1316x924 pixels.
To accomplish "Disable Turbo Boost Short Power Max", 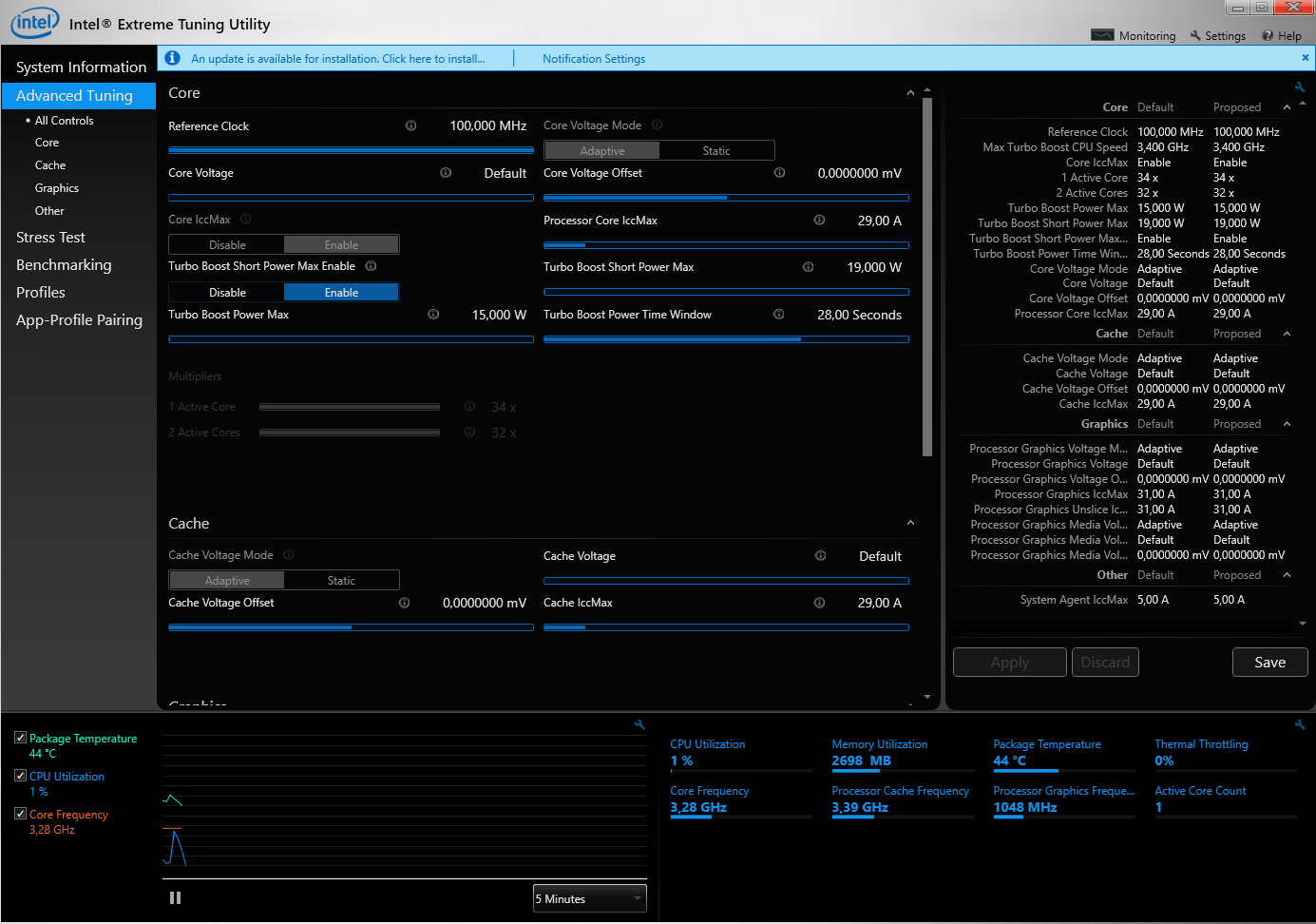I will [227, 292].
